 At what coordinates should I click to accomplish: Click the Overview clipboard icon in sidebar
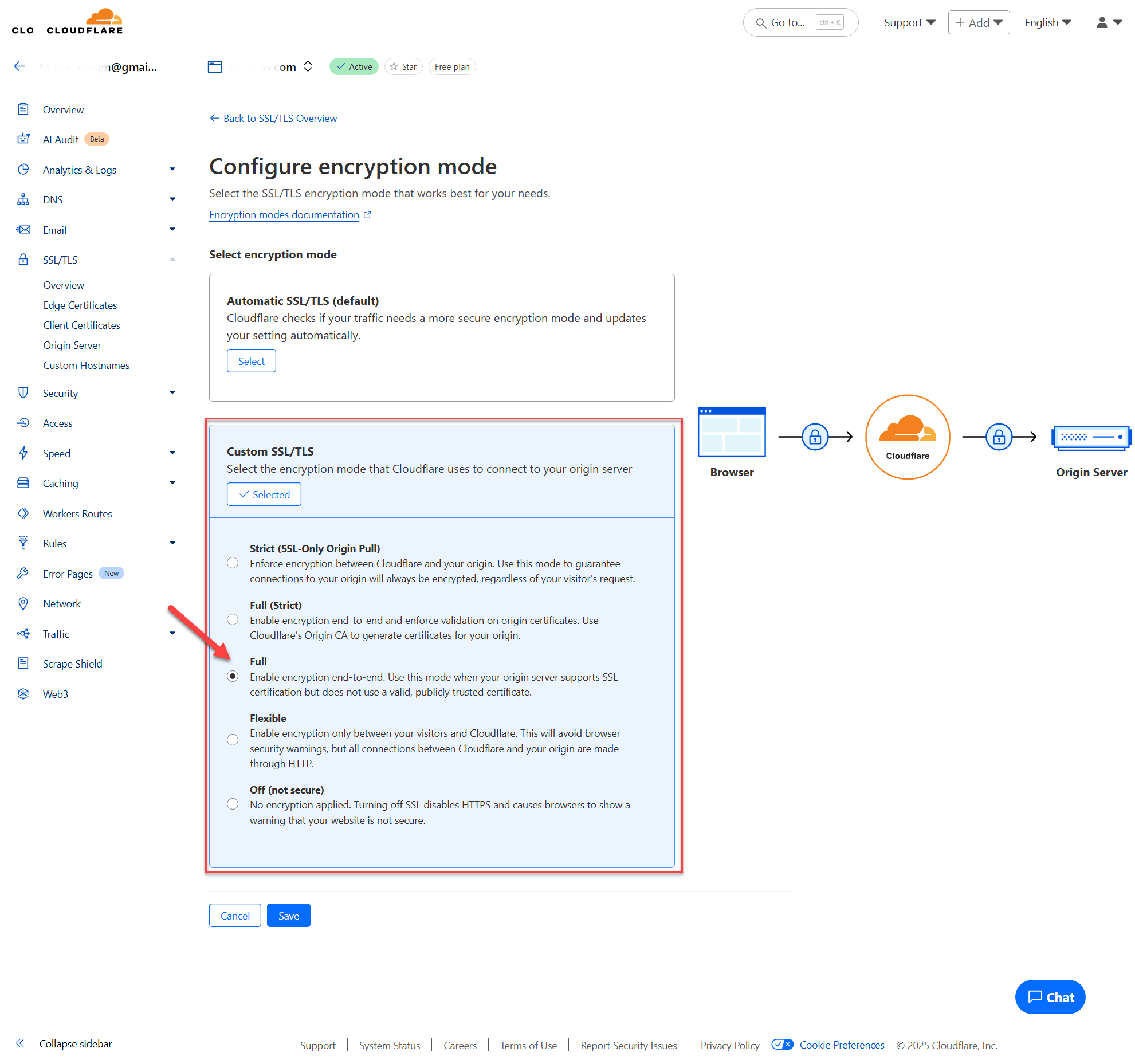coord(23,109)
